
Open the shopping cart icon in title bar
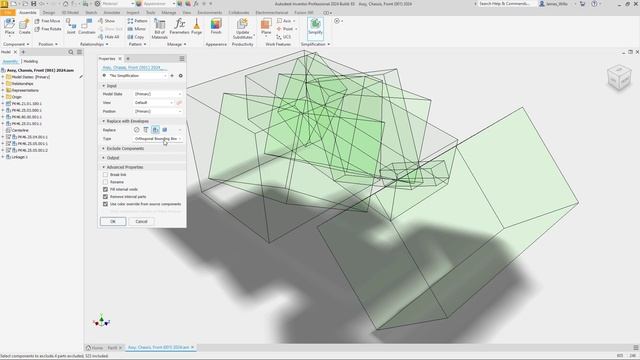tap(582, 4)
